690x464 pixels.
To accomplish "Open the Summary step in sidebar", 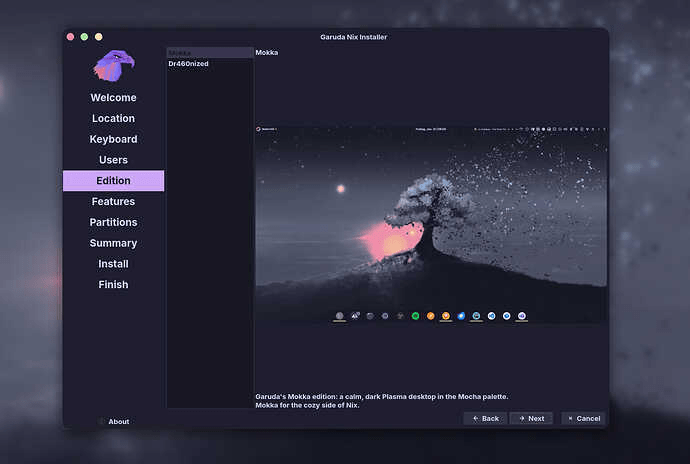I will tap(113, 243).
